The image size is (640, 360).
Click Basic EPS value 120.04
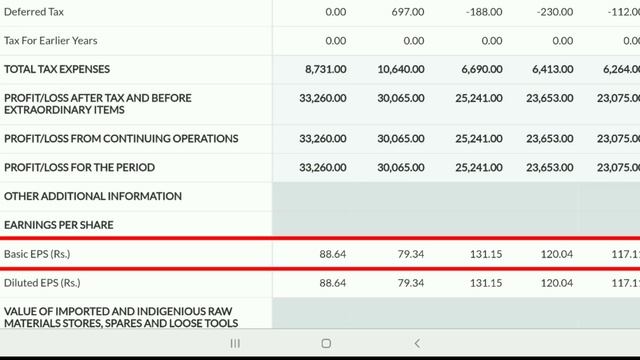tap(557, 254)
